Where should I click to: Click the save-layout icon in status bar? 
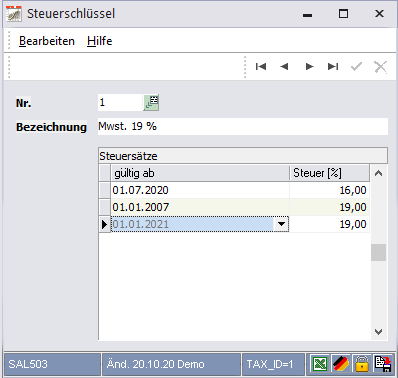383,364
